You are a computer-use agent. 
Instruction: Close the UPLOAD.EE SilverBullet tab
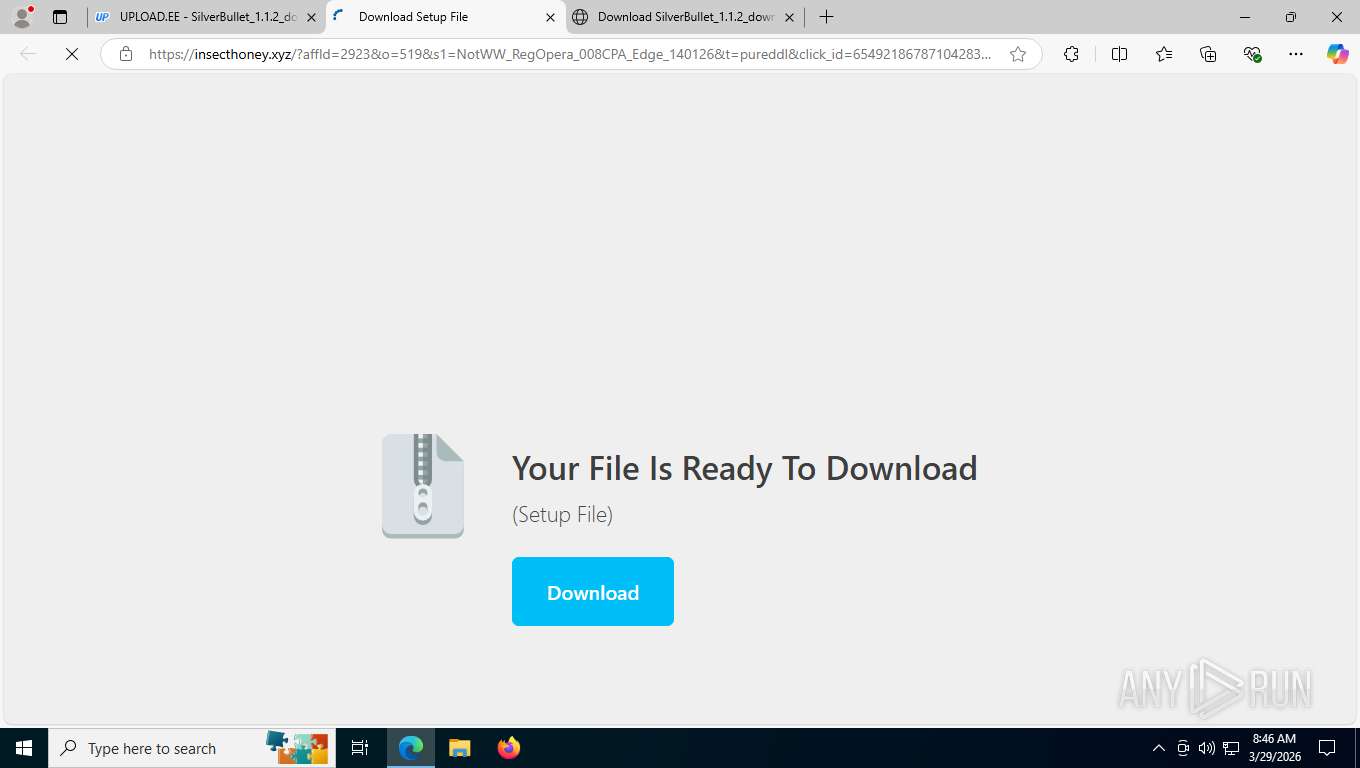[311, 17]
